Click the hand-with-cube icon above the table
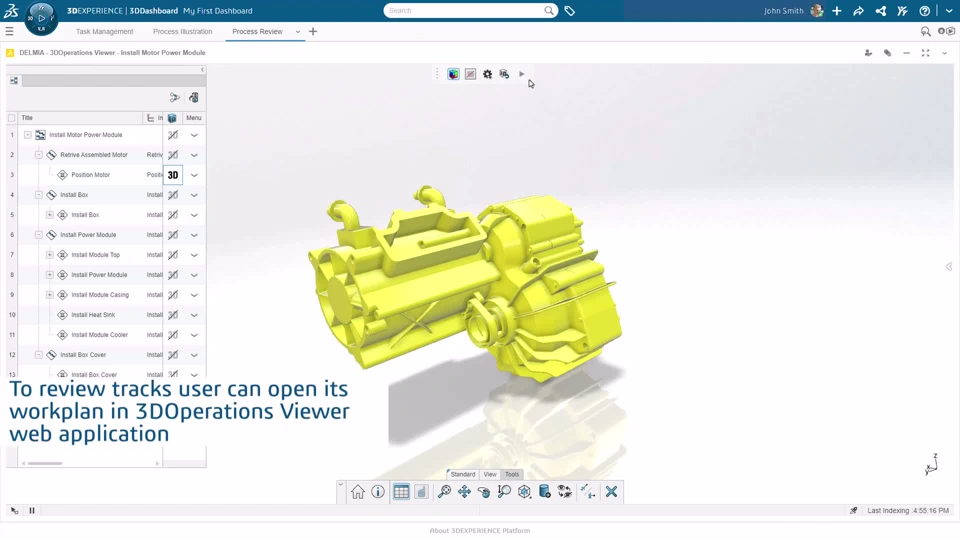Image resolution: width=960 pixels, height=540 pixels. click(x=193, y=97)
